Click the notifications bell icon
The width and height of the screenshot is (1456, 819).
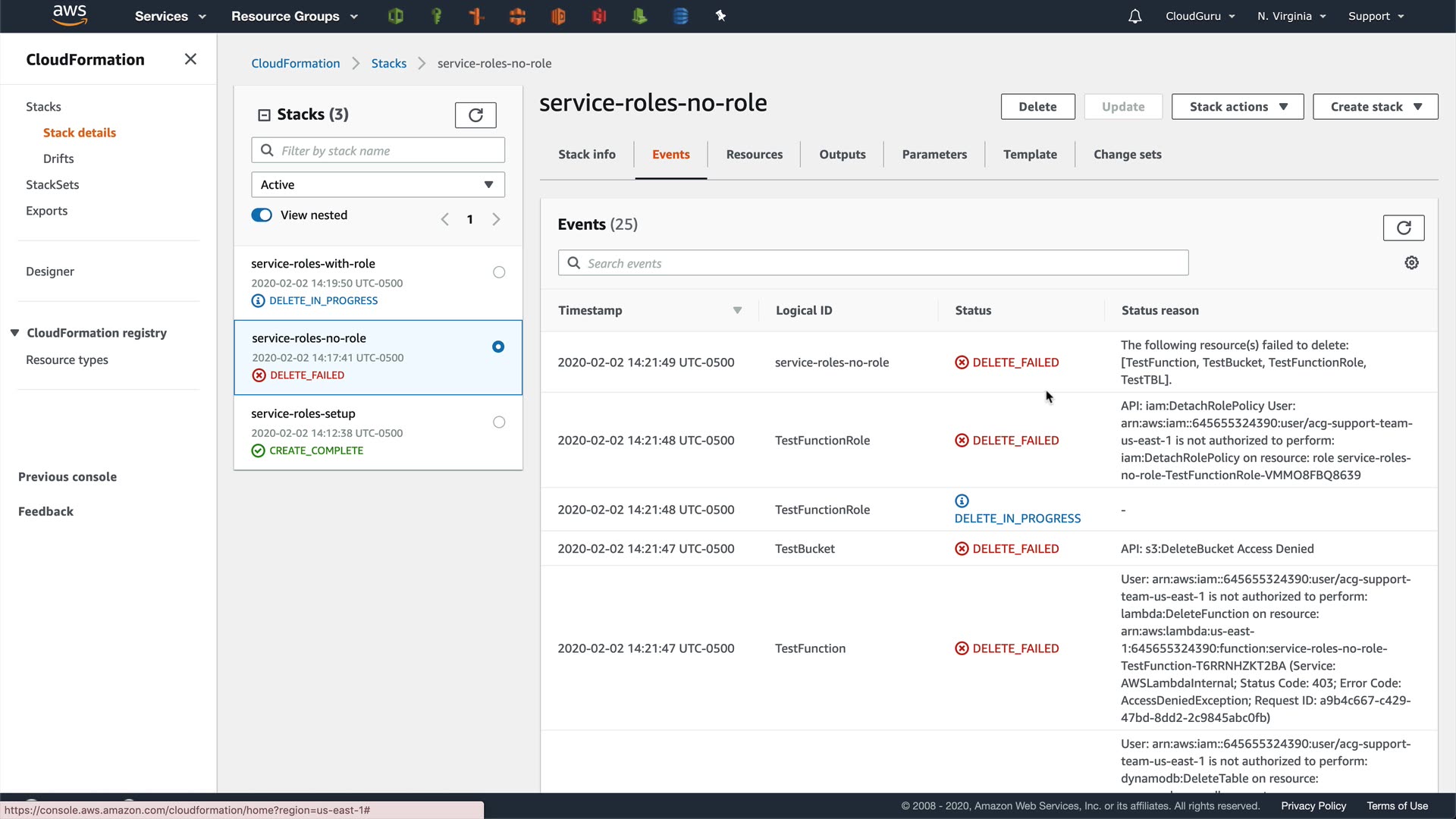point(1134,16)
